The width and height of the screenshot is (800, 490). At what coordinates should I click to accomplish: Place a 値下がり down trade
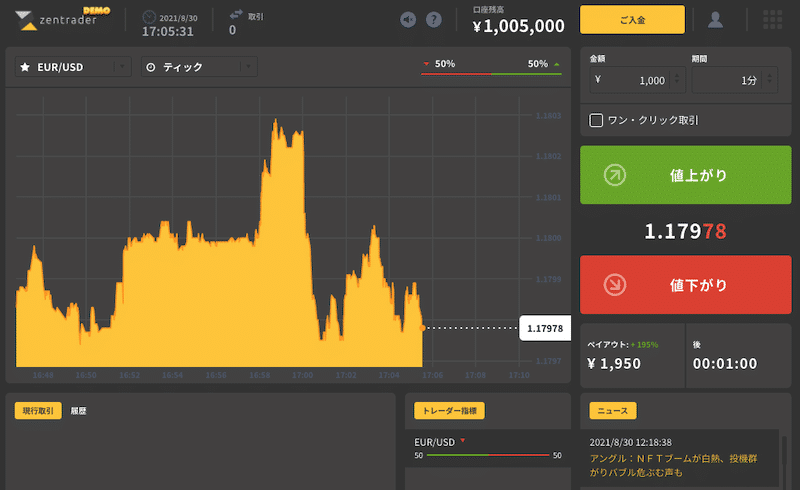point(686,285)
